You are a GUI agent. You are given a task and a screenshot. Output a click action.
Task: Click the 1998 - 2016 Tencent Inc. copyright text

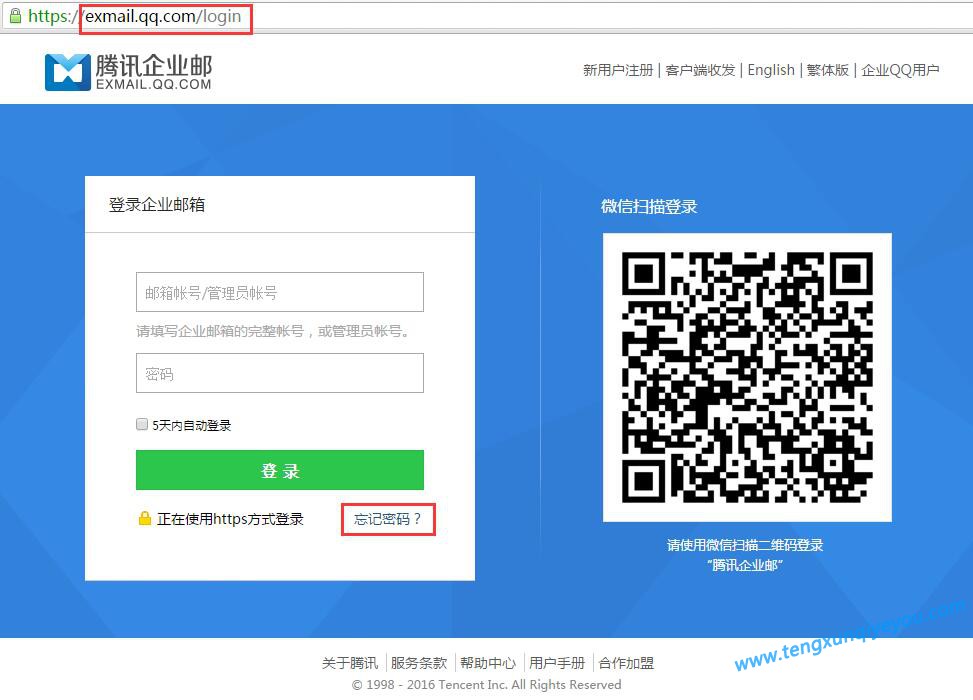pyautogui.click(x=486, y=684)
